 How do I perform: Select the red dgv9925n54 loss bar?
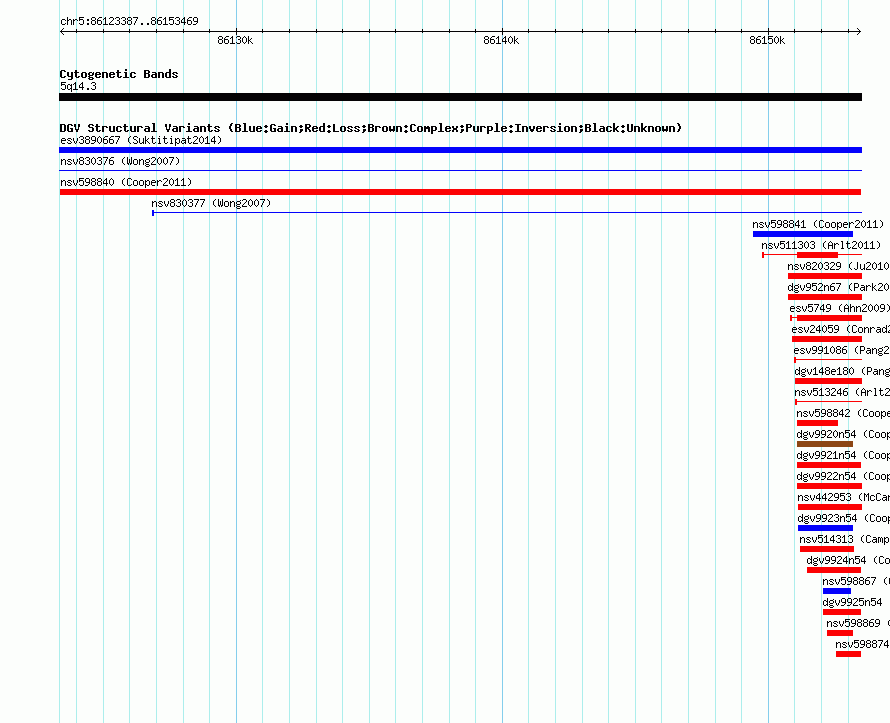(842, 612)
